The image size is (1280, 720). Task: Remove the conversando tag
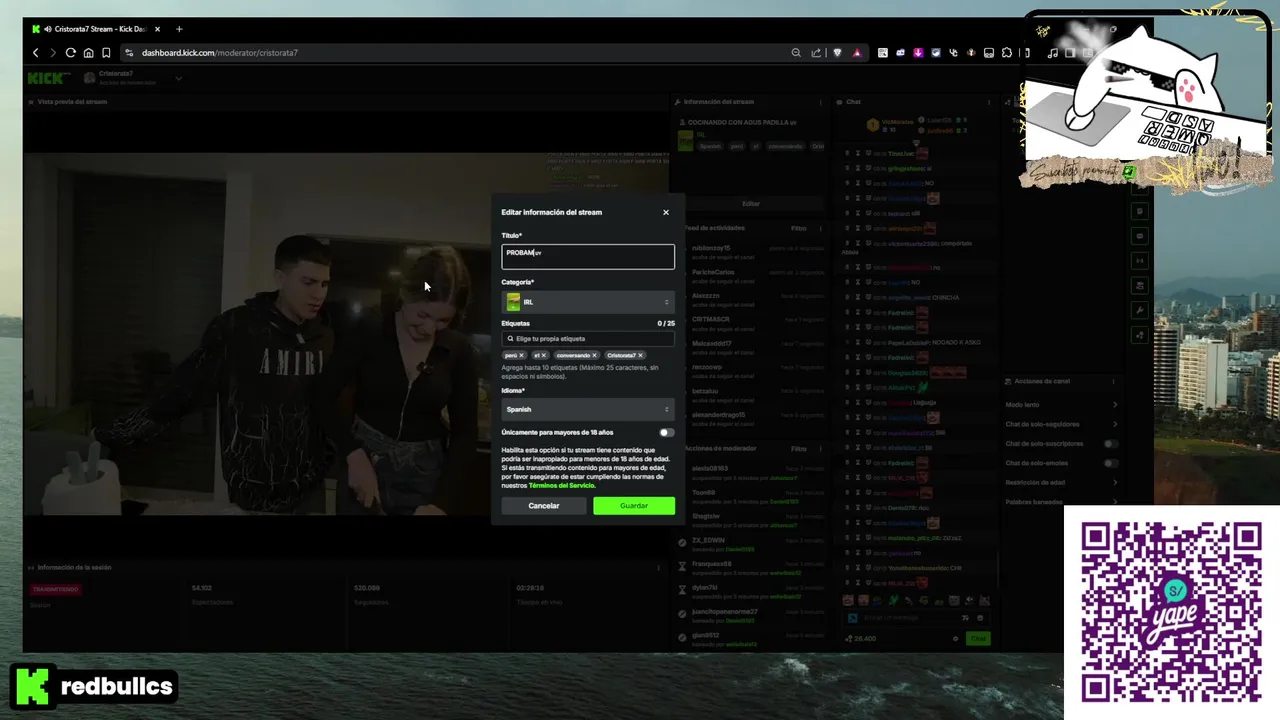[594, 355]
